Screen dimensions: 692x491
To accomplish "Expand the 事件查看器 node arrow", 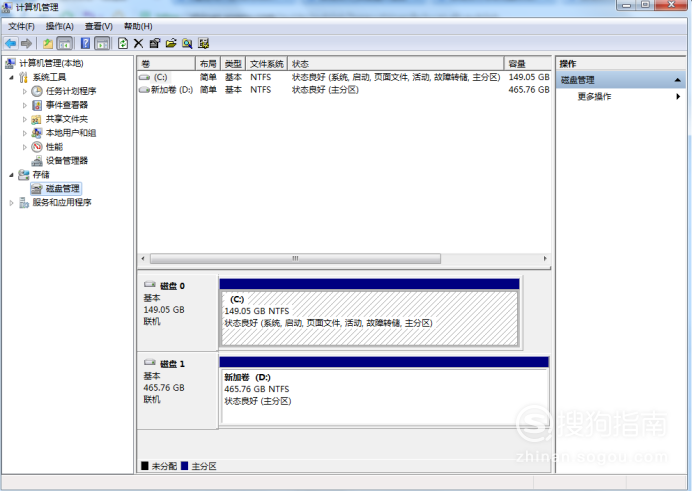I will click(25, 105).
